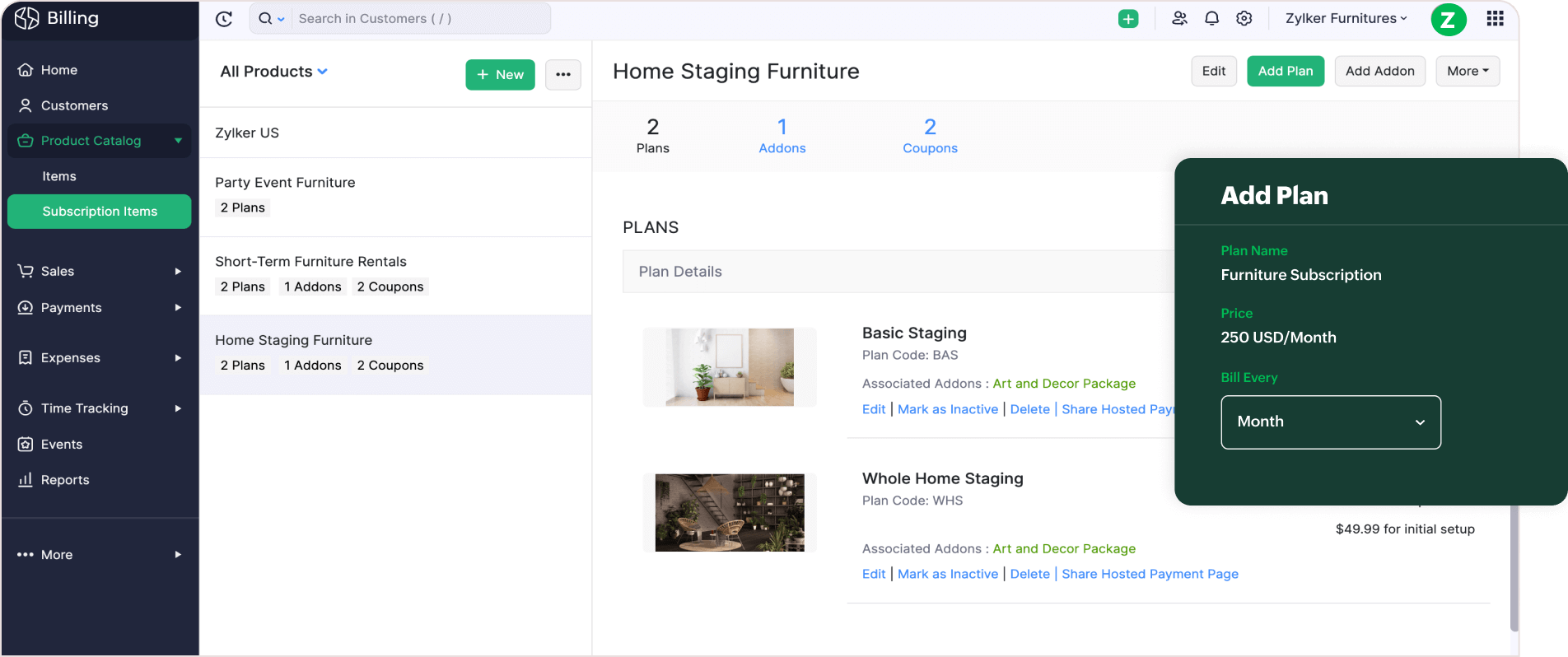Image resolution: width=1568 pixels, height=657 pixels.
Task: Click the Whole Home Staging thumbnail image
Action: pos(730,512)
